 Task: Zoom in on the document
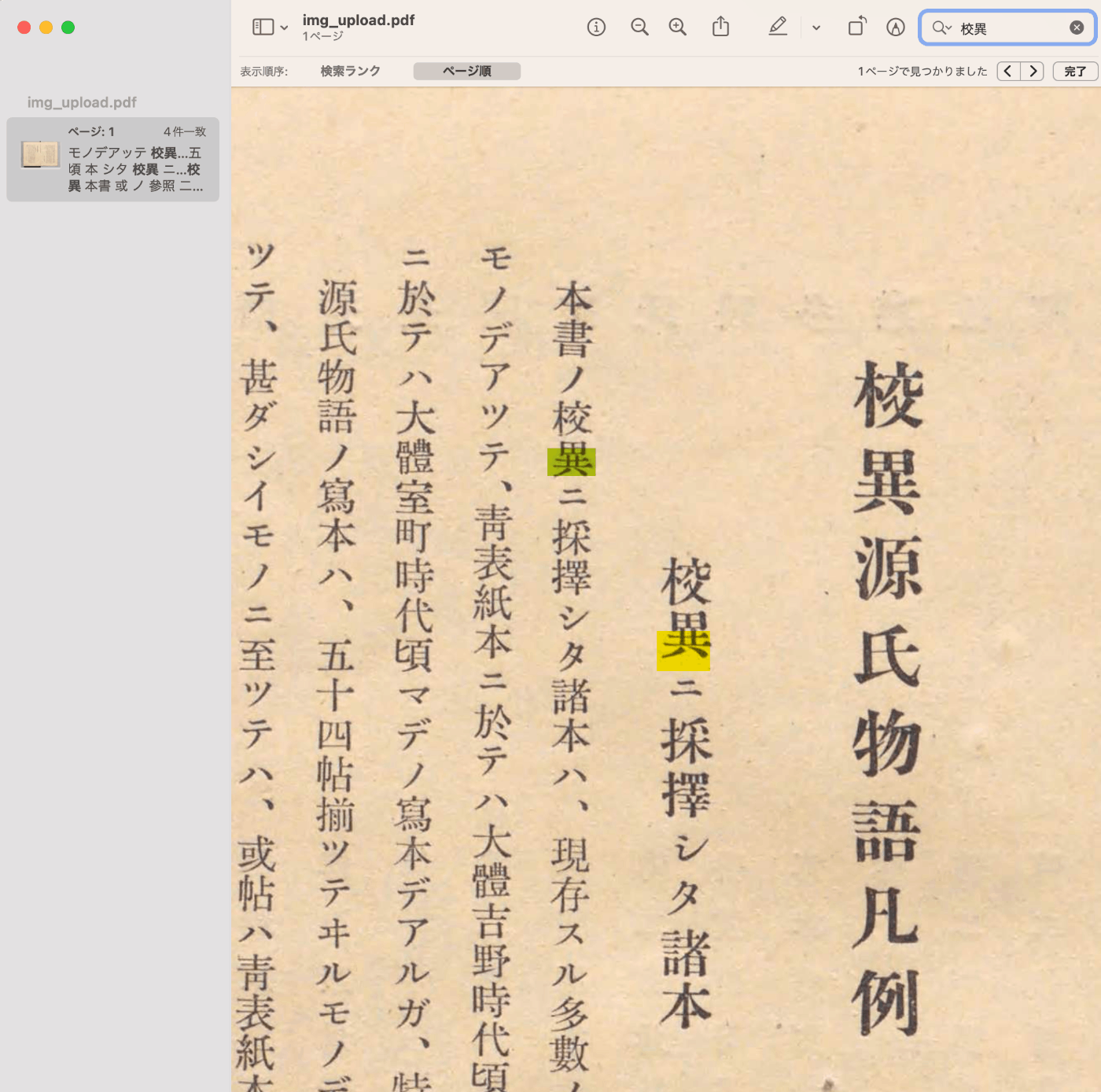pos(677,28)
